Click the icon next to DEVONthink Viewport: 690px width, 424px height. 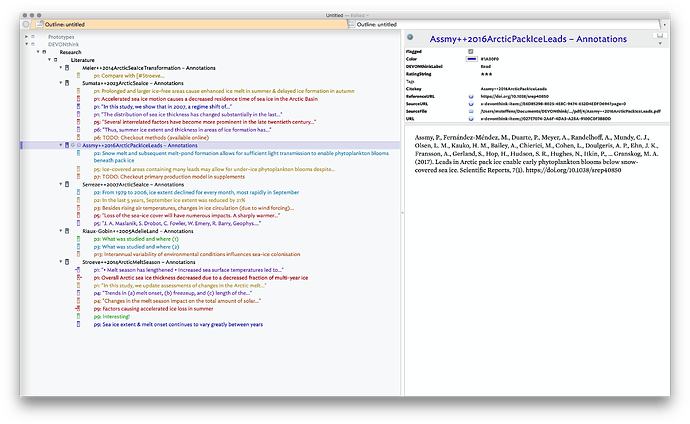pyautogui.click(x=33, y=44)
